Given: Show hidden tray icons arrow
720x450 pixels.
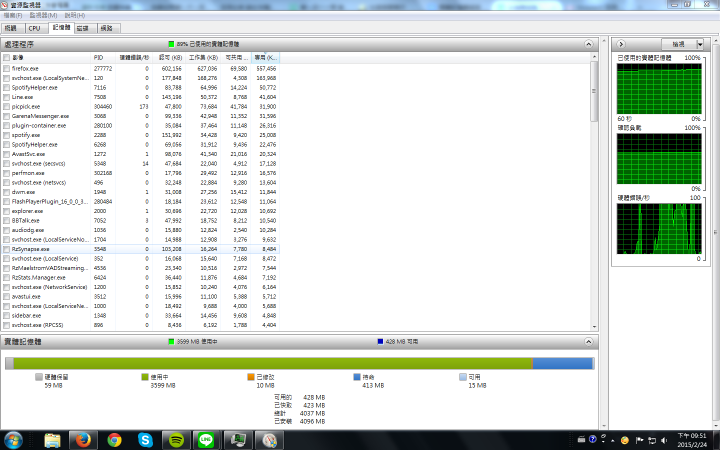Looking at the screenshot, I should 613,440.
